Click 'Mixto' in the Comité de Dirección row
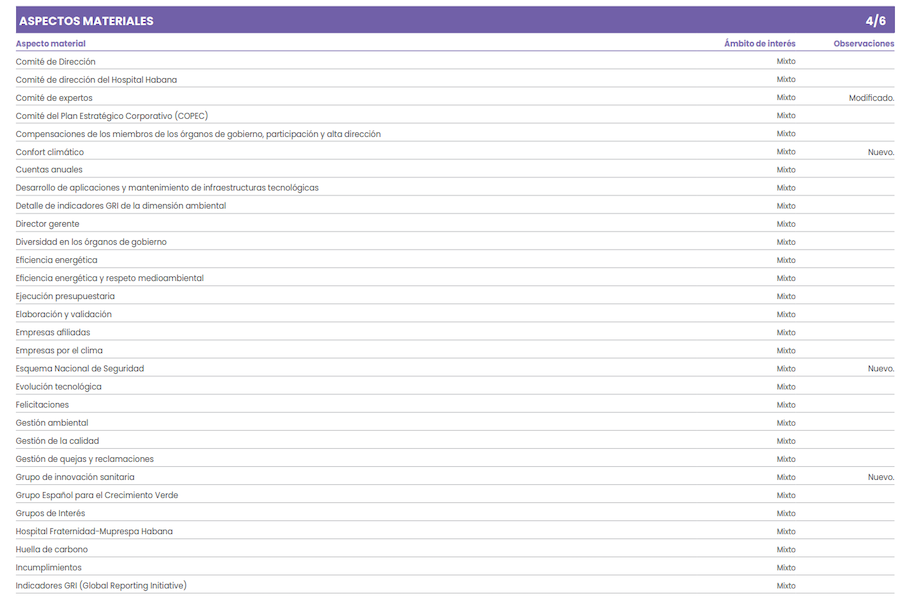Image resolution: width=911 pixels, height=599 pixels. coord(786,61)
